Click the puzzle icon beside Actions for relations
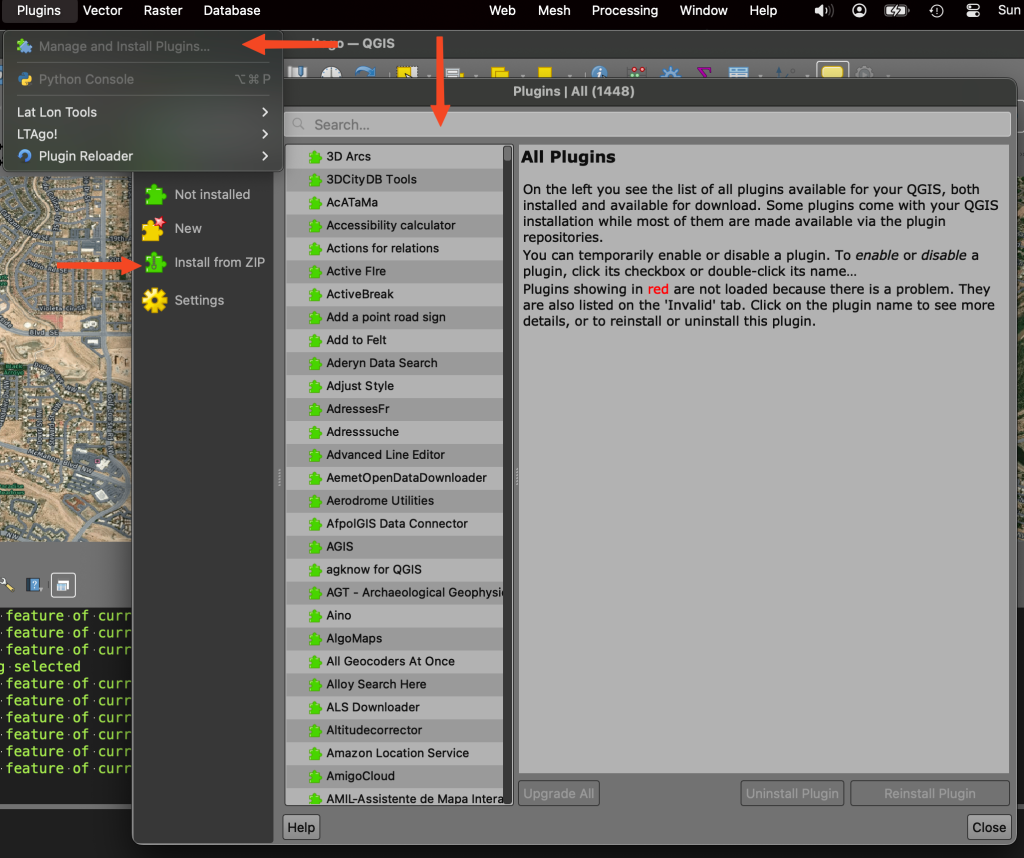Image resolution: width=1024 pixels, height=858 pixels. [315, 248]
